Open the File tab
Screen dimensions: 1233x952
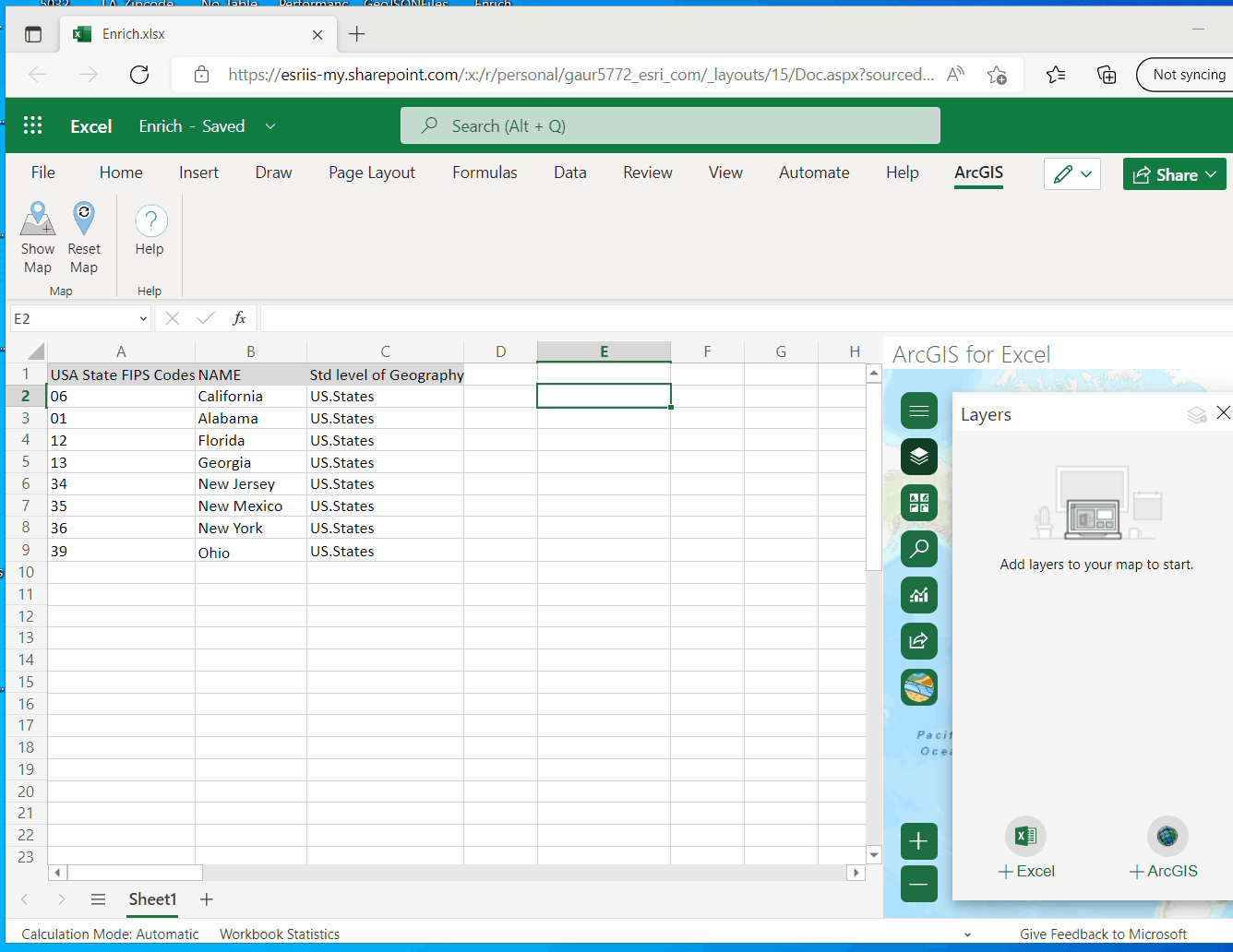pos(43,173)
